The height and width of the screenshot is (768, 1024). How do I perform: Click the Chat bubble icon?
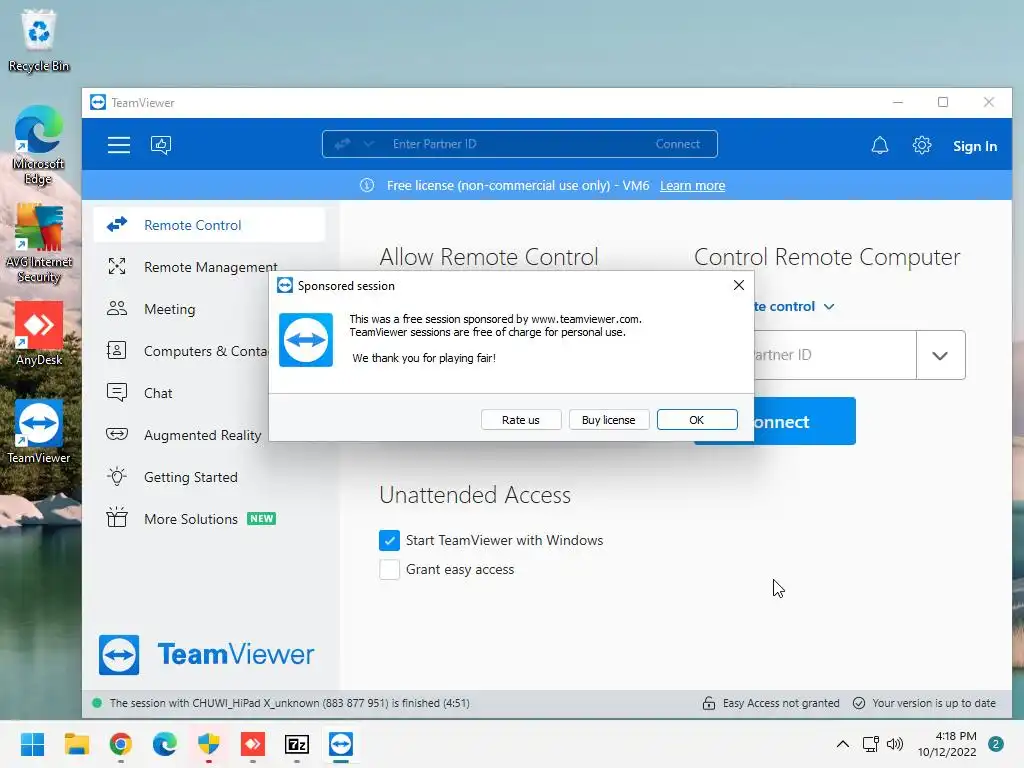(117, 392)
